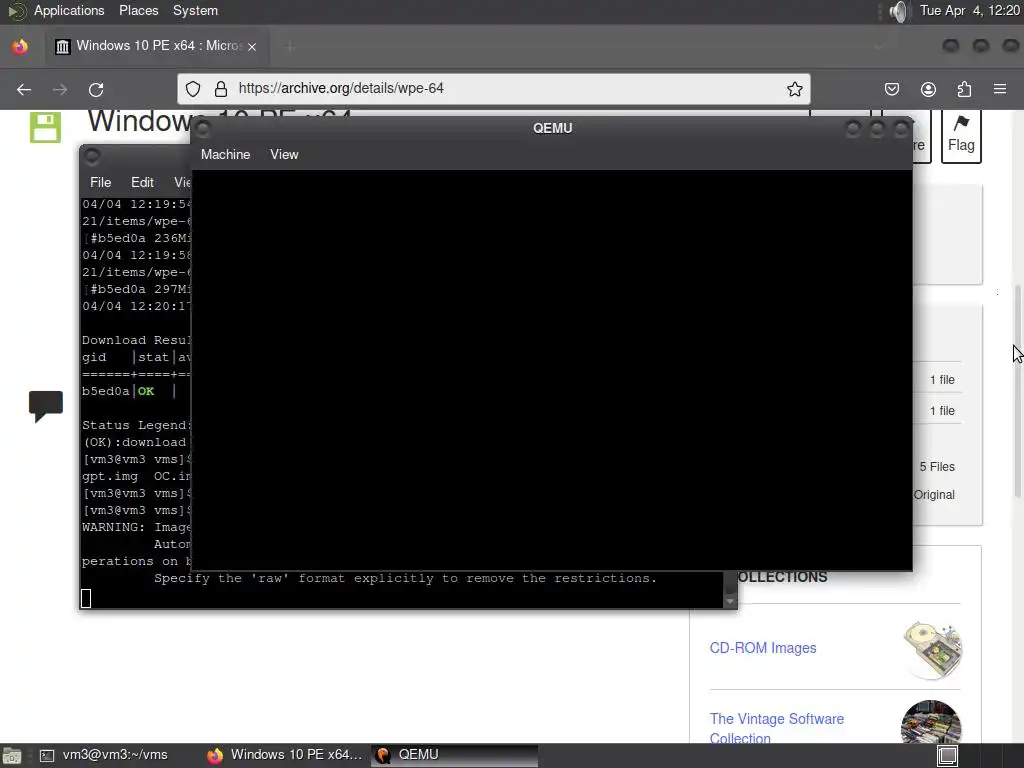Open the File menu in terminal window
Image resolution: width=1024 pixels, height=768 pixels.
pos(101,182)
